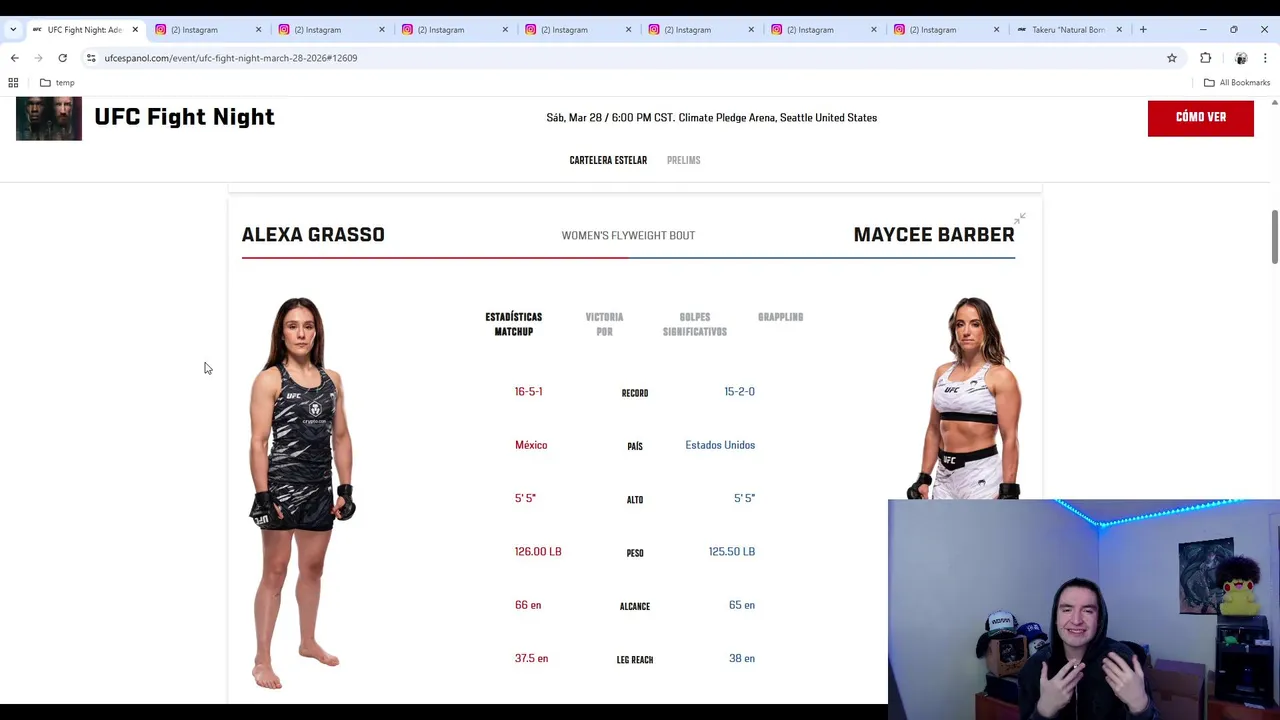Open the Chrome profile avatar
This screenshot has height=720, width=1280.
1241,58
